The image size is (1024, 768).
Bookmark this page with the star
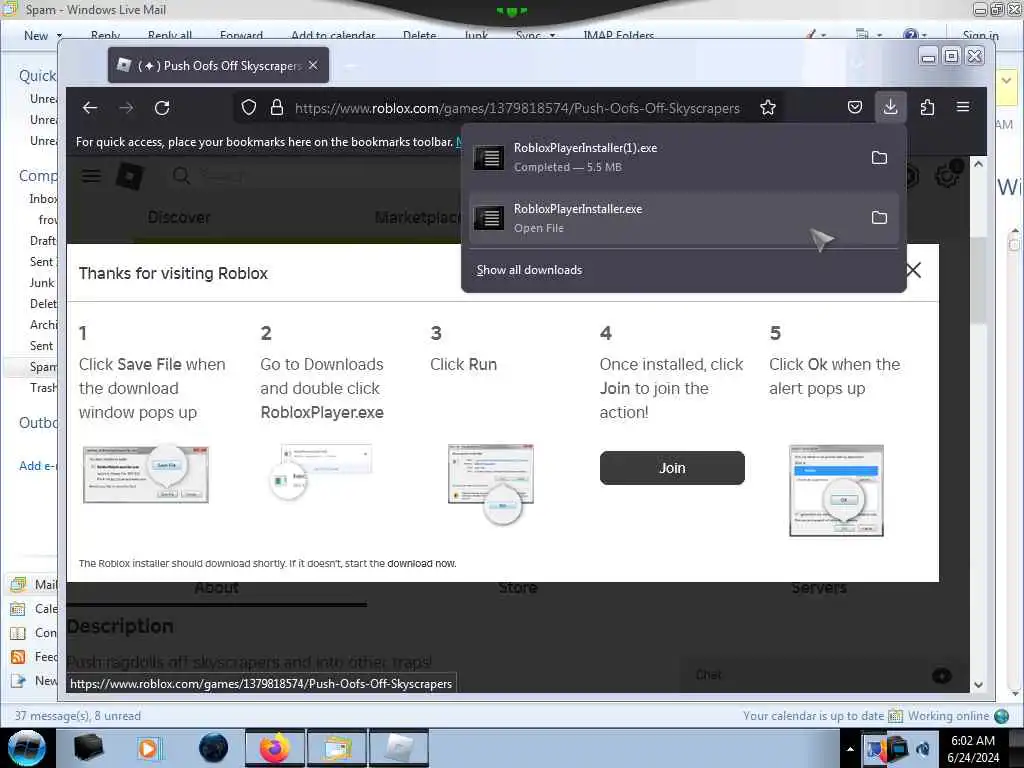(x=768, y=108)
